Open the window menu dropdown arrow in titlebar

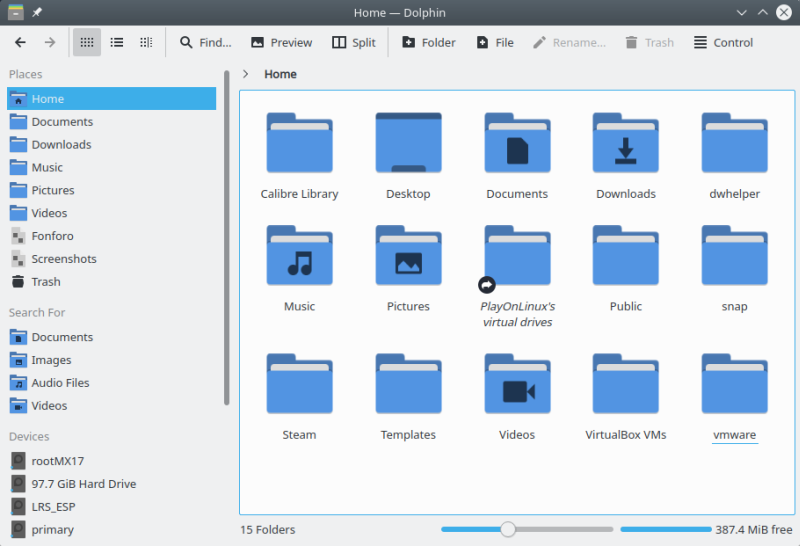pyautogui.click(x=741, y=13)
